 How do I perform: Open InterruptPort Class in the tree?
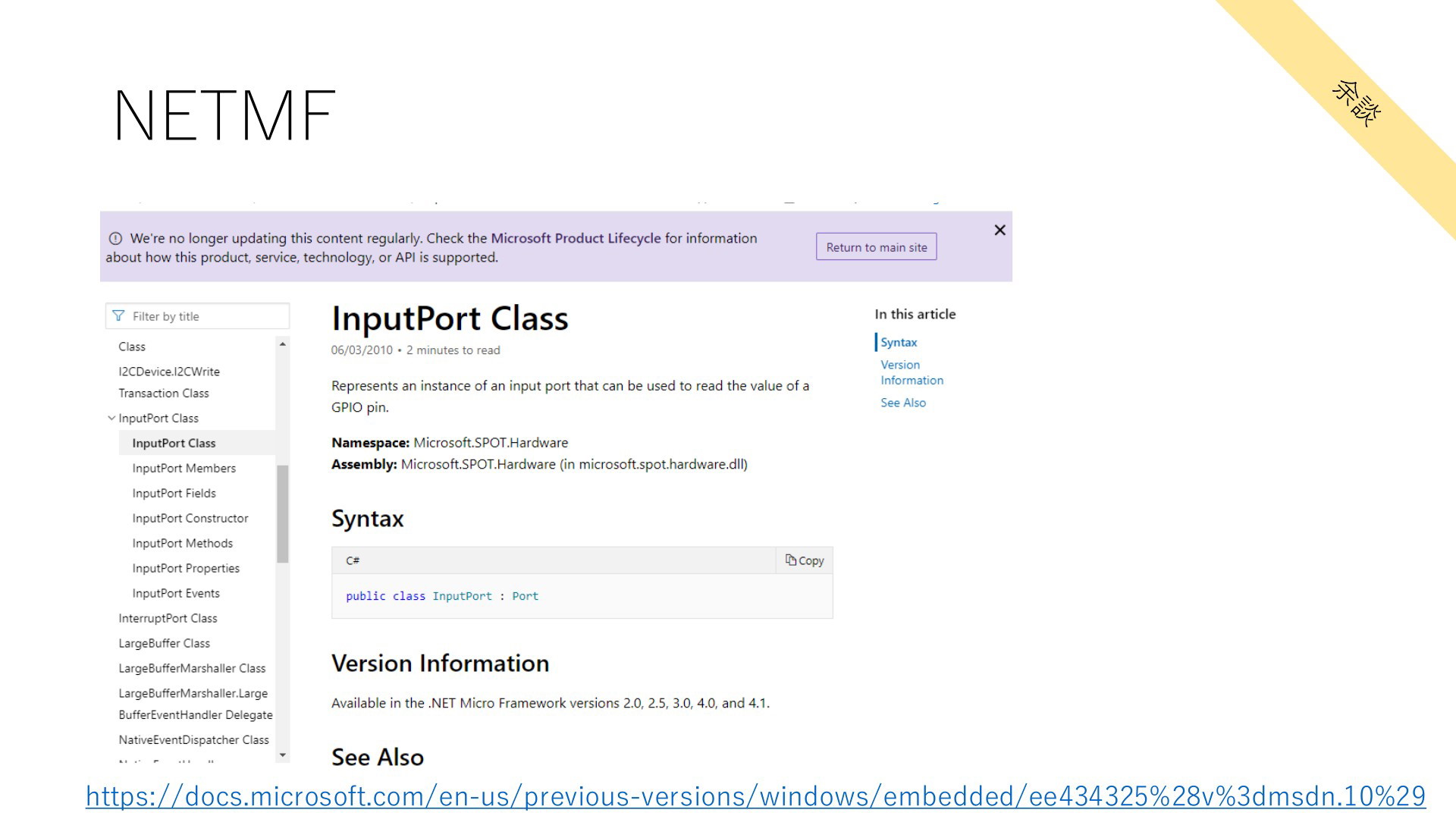[x=168, y=618]
